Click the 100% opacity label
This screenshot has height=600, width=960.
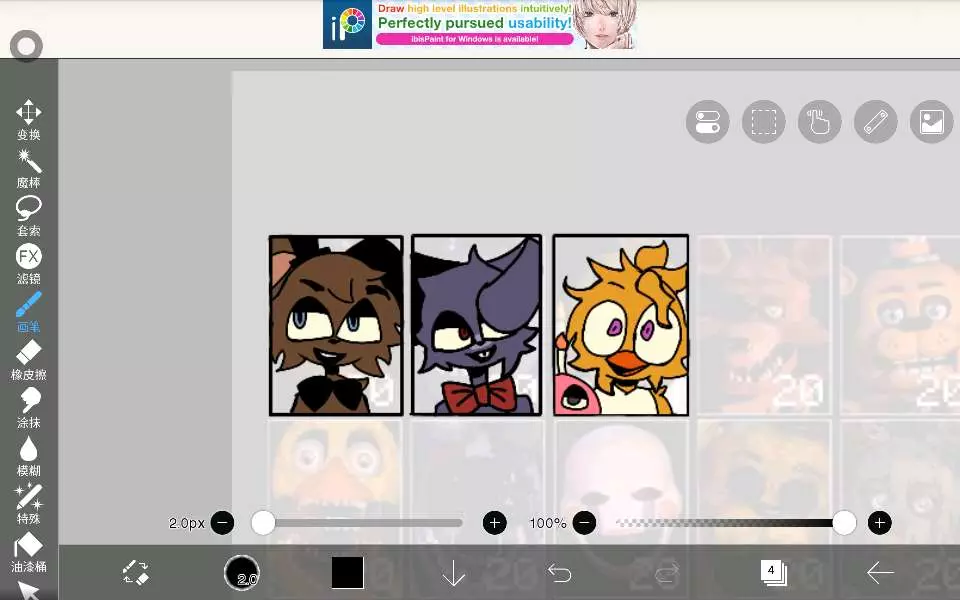[548, 523]
